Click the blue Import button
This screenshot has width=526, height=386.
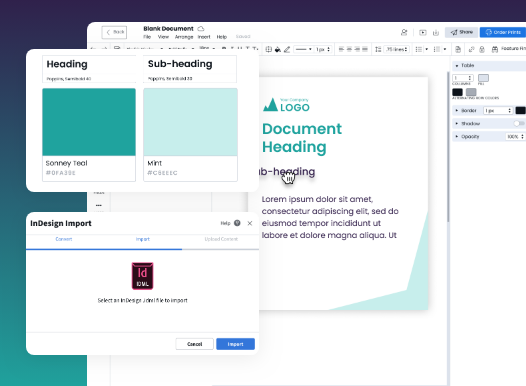235,344
